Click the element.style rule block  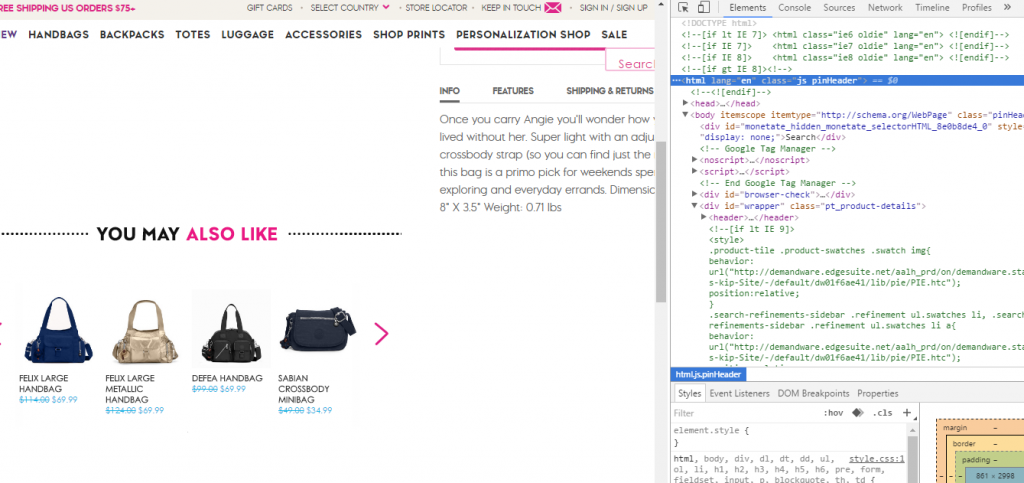click(789, 437)
